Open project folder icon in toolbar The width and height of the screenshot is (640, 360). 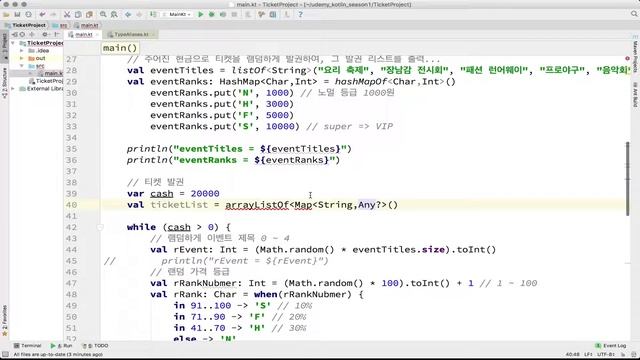point(6,14)
